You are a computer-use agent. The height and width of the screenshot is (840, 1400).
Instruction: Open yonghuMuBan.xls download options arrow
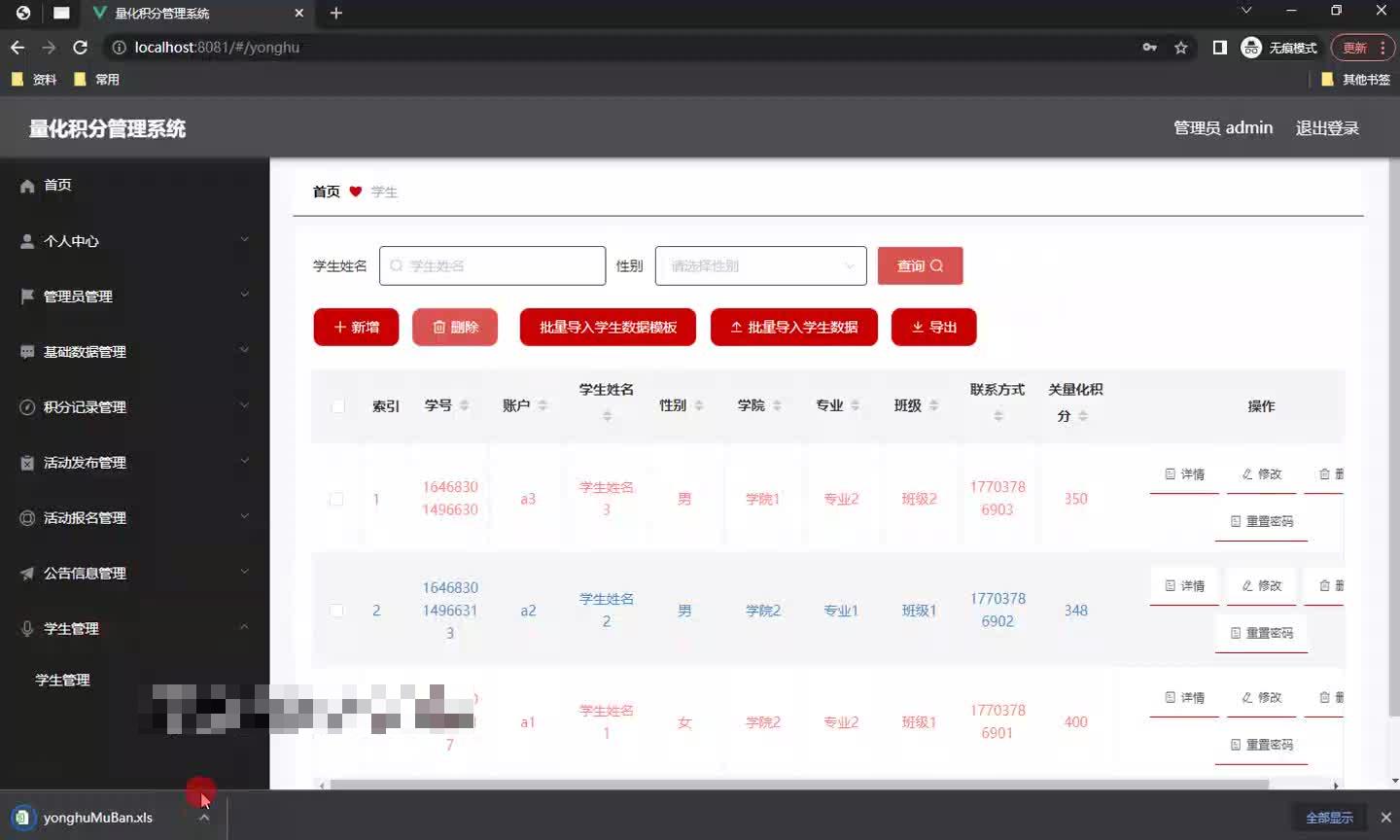coord(204,818)
